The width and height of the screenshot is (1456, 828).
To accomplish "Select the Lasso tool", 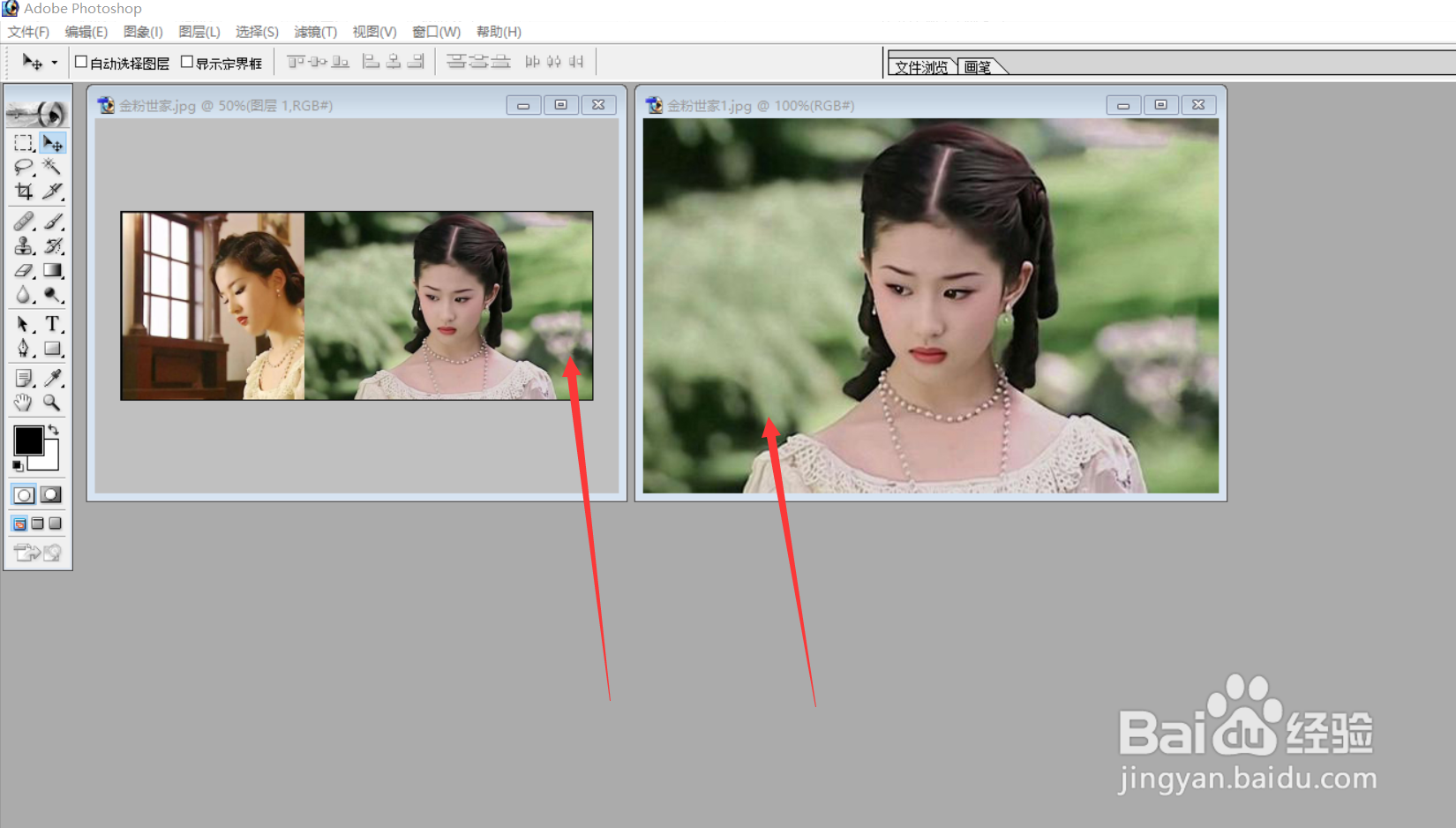I will [24, 167].
